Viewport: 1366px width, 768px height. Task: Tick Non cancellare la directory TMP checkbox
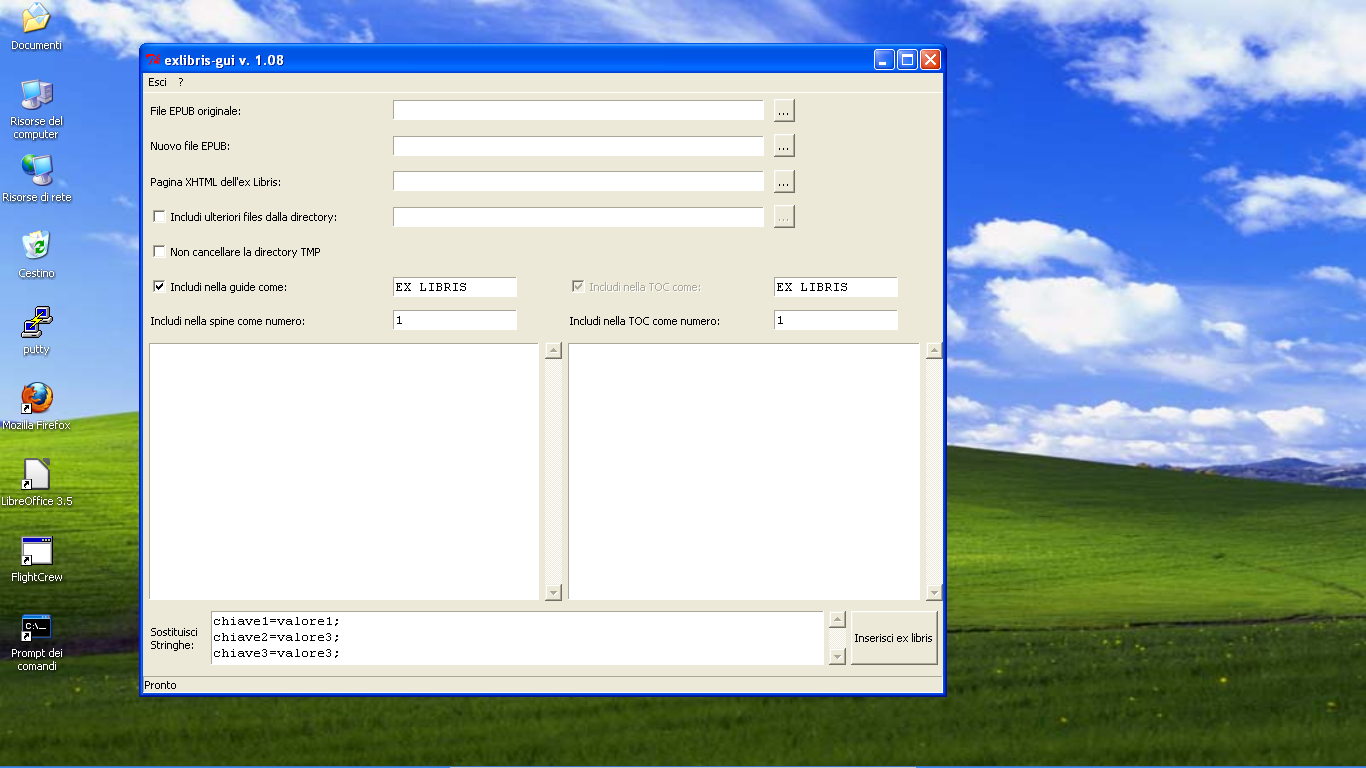coord(159,252)
